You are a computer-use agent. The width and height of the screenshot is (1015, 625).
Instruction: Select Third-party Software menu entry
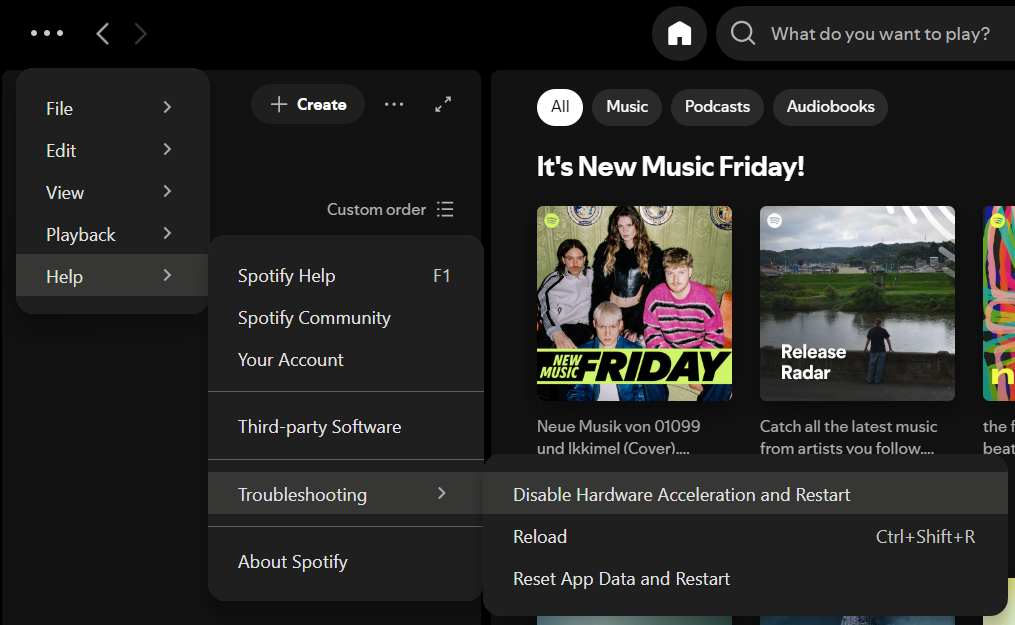(x=346, y=427)
